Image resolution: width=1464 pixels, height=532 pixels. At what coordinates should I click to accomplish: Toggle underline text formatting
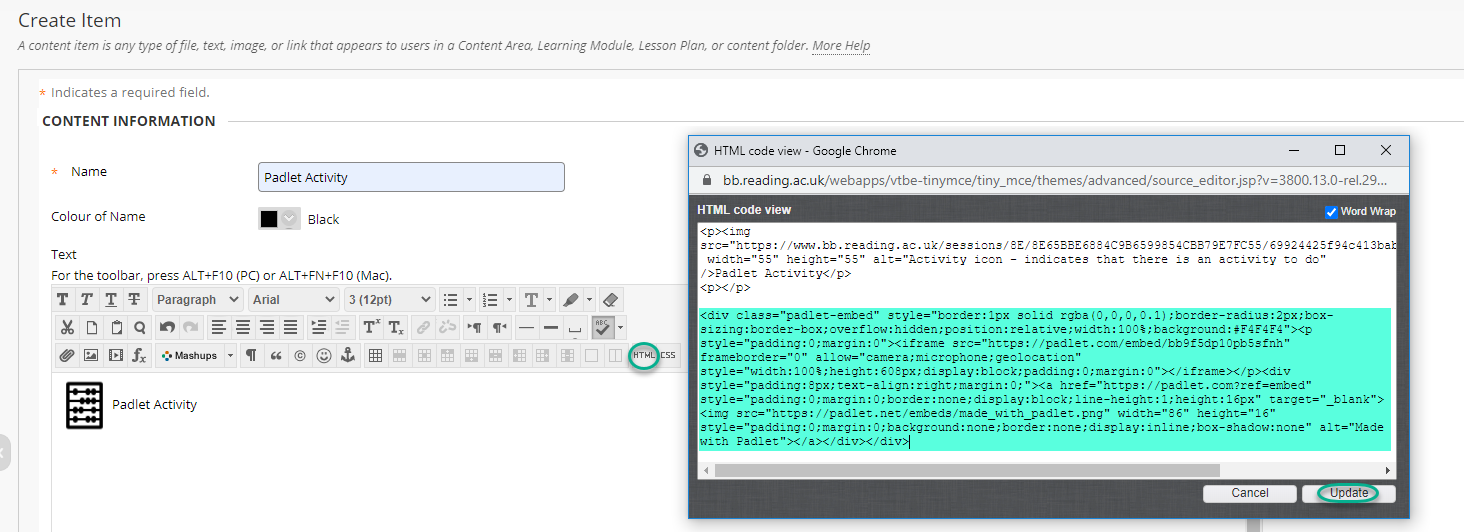[x=110, y=299]
